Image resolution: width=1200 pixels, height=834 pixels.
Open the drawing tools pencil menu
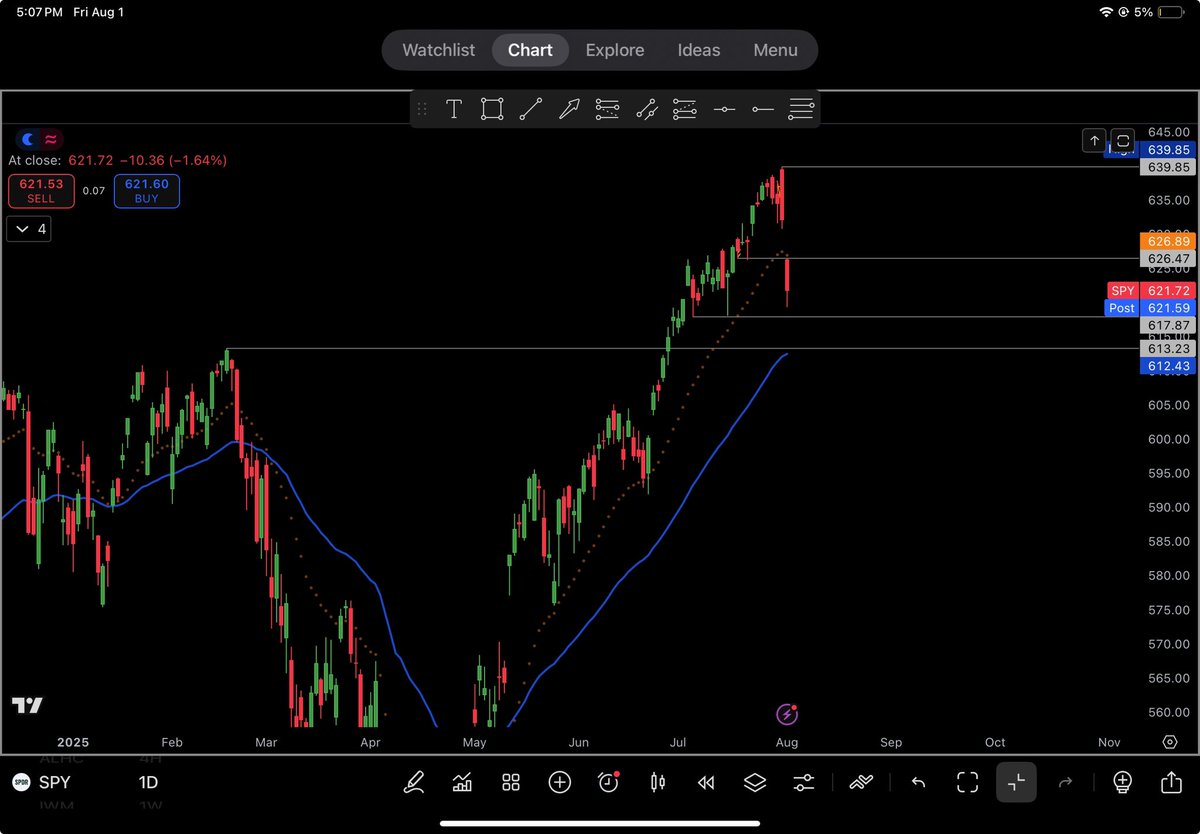(x=413, y=783)
